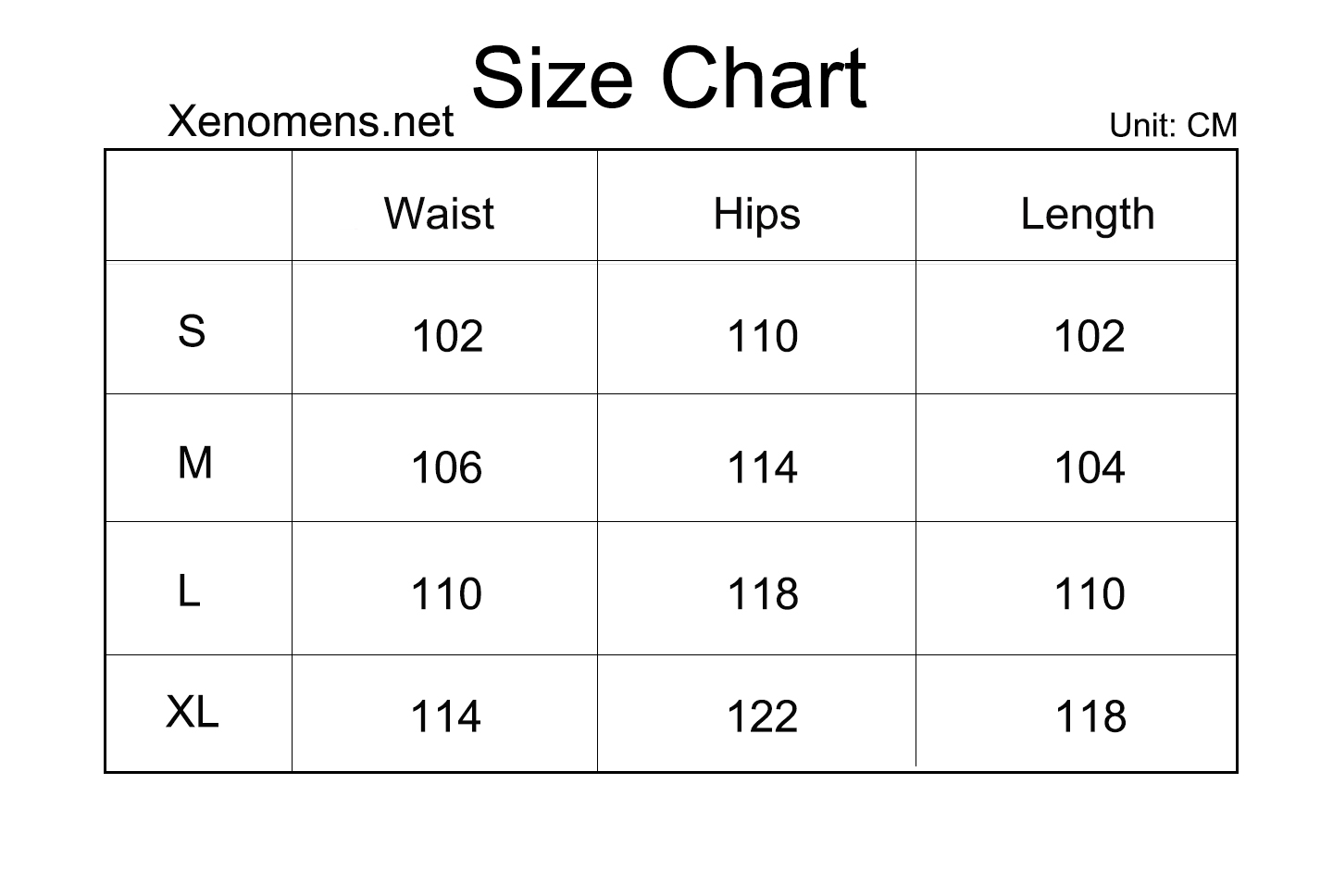Image resolution: width=1333 pixels, height=896 pixels.
Task: Select the hips value 118 for size L
Action: [x=762, y=593]
